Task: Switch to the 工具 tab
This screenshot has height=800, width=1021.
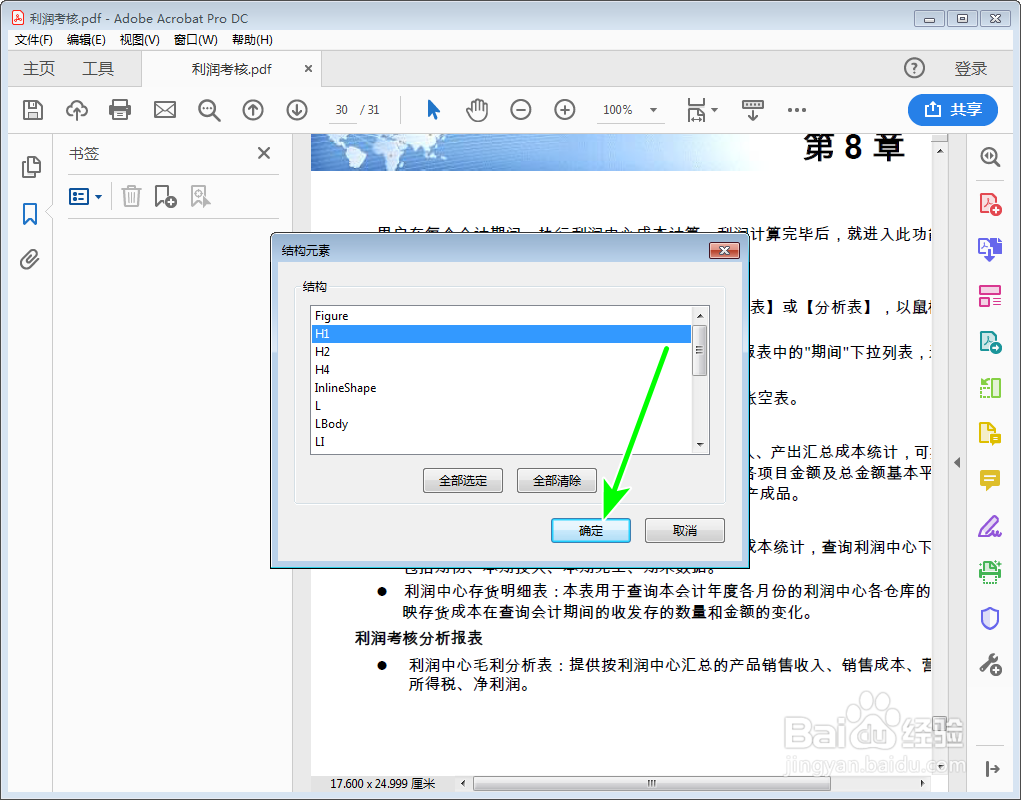Action: 98,68
